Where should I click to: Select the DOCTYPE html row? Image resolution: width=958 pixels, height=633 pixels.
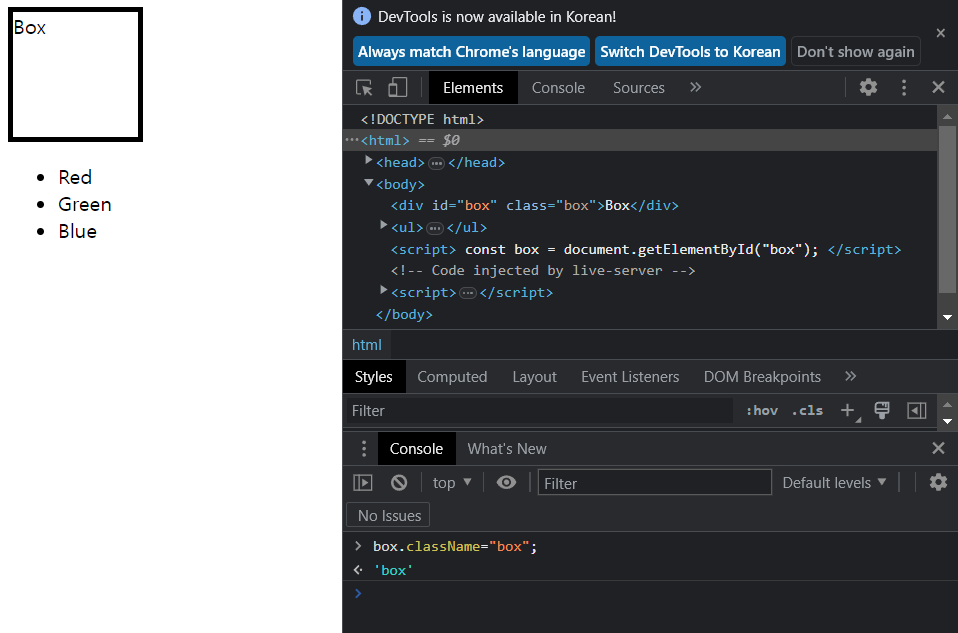[x=422, y=119]
